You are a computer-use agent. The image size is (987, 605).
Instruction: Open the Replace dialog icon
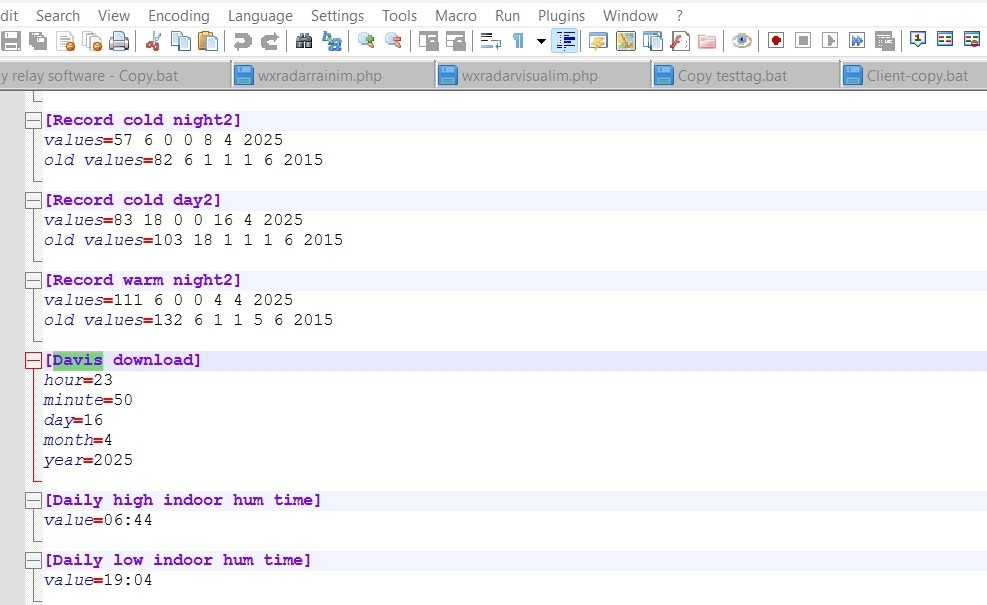331,41
